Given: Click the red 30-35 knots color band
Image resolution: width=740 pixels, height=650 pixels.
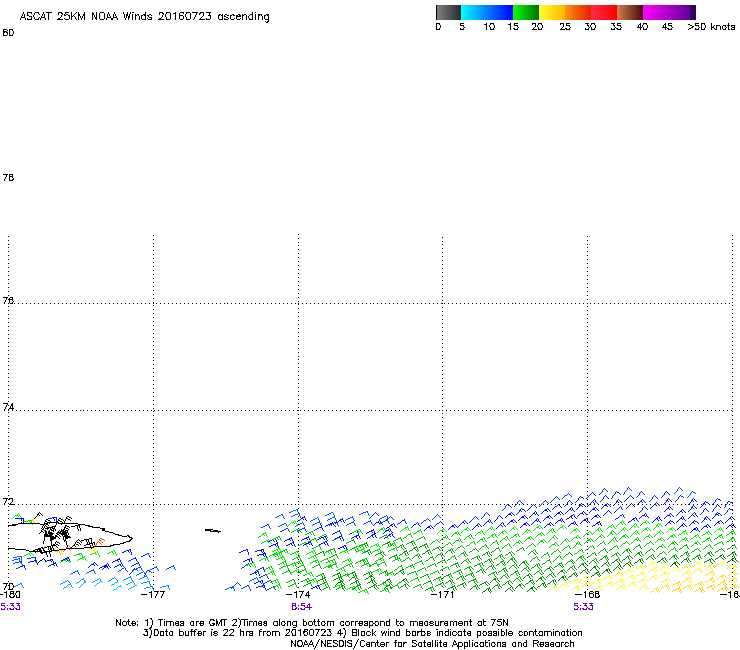Looking at the screenshot, I should tap(604, 12).
